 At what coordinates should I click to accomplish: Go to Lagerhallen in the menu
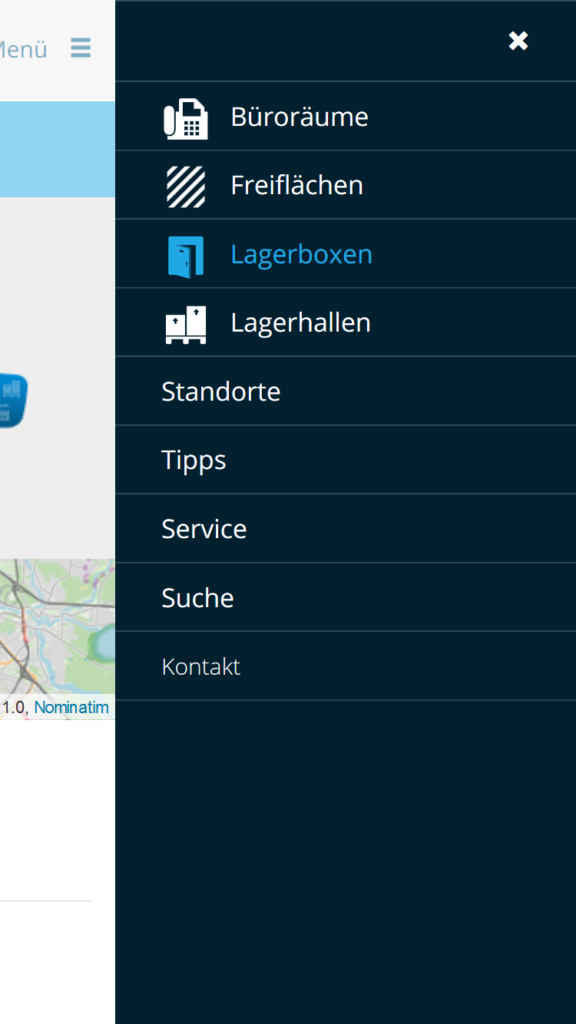[x=345, y=322]
